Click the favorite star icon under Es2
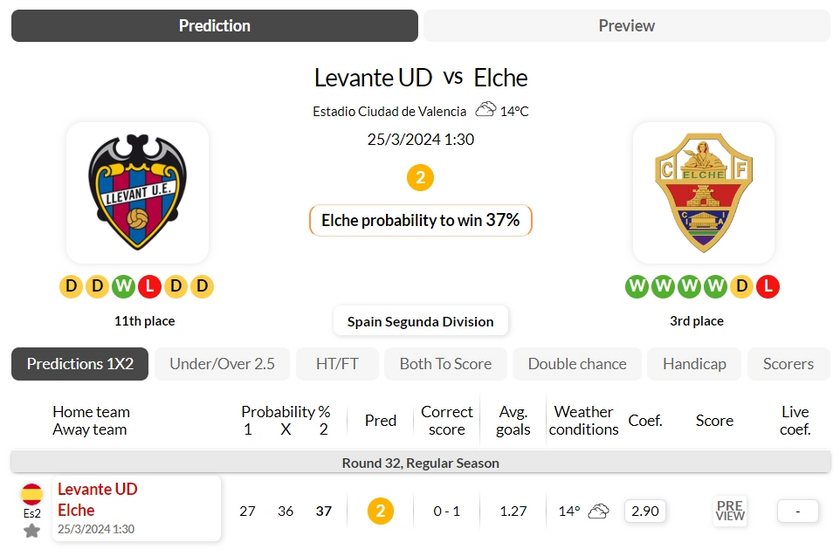This screenshot has width=840, height=556. [x=32, y=531]
